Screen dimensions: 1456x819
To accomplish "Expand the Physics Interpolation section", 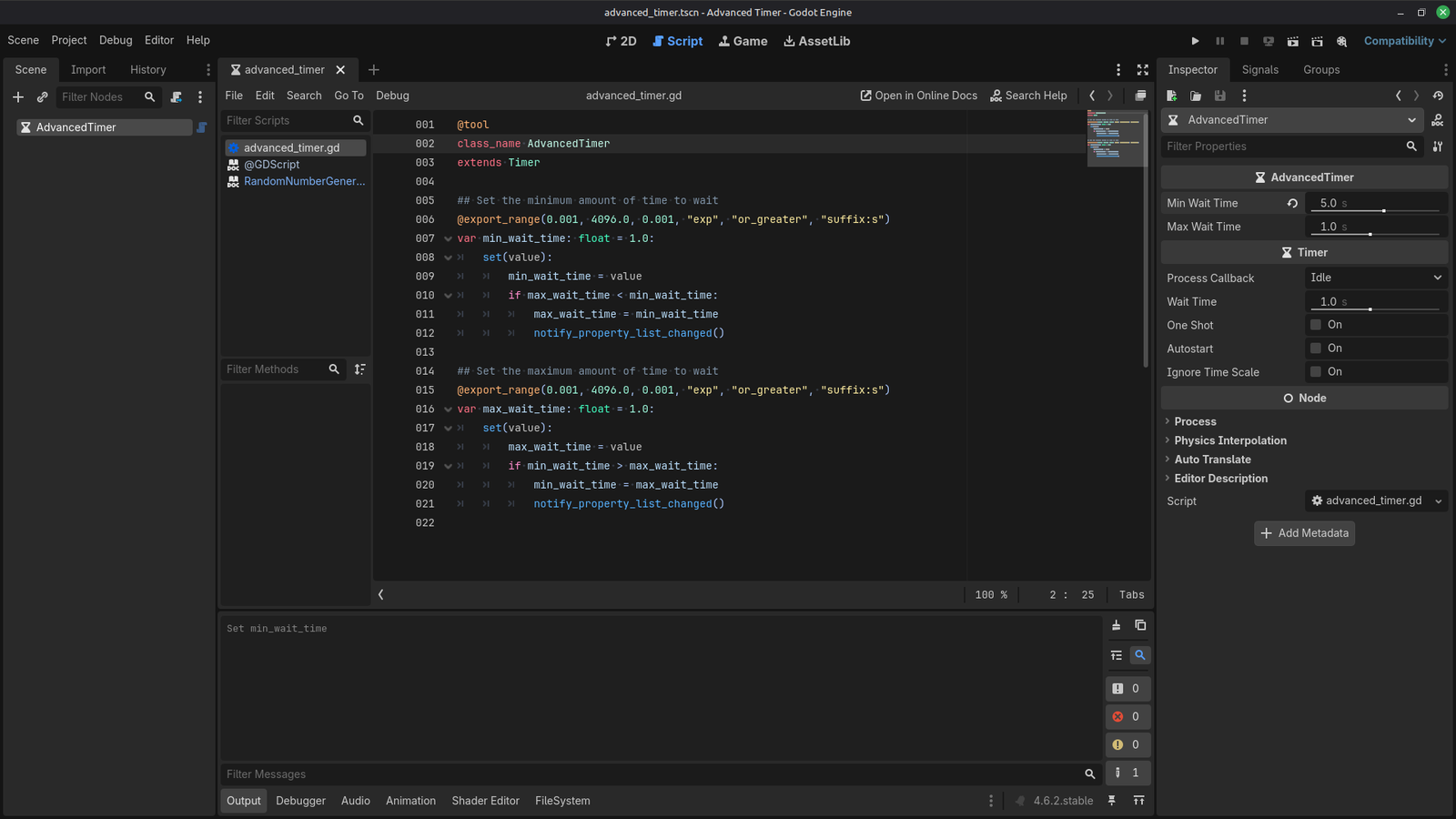I will pos(1230,440).
